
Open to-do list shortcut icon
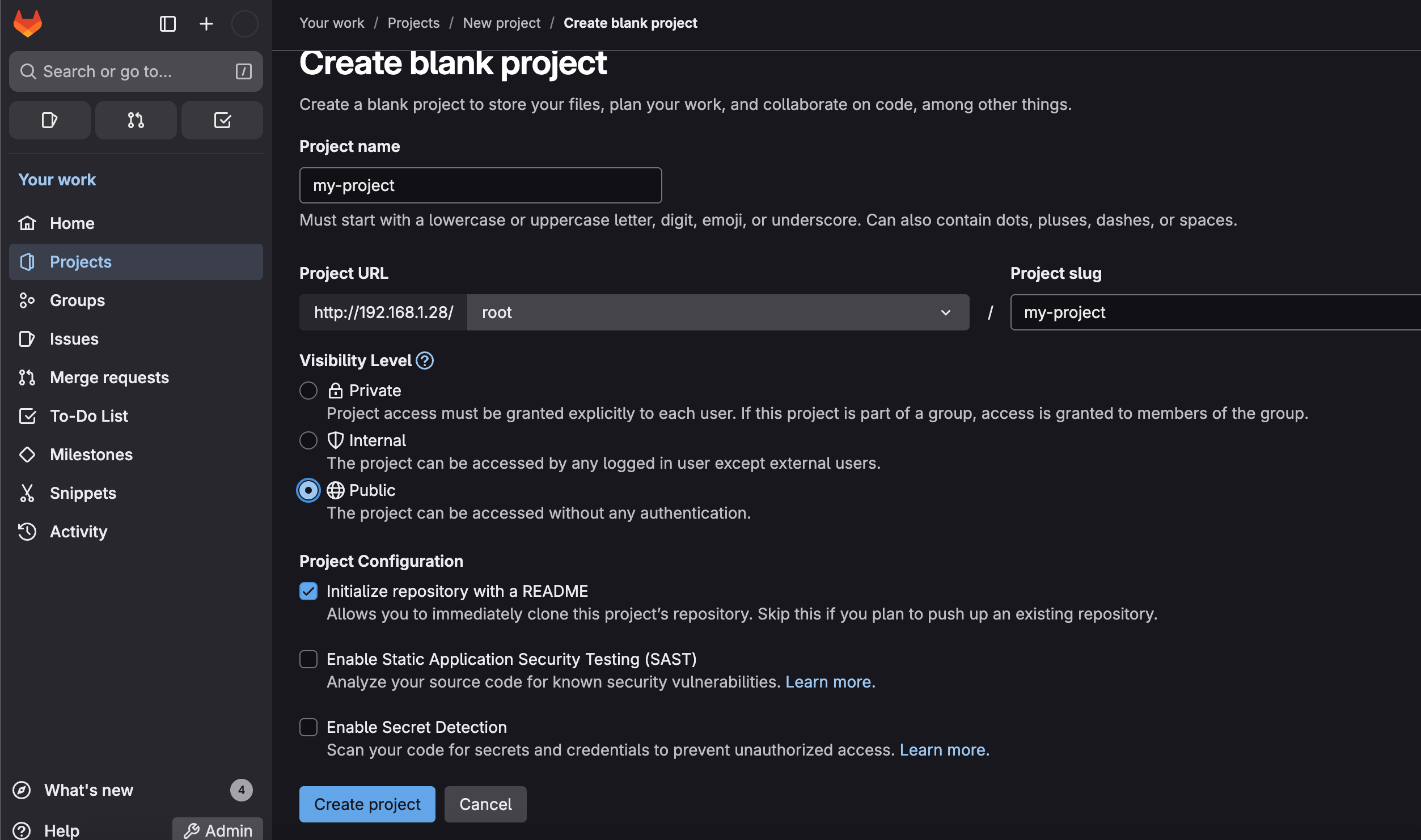point(222,120)
